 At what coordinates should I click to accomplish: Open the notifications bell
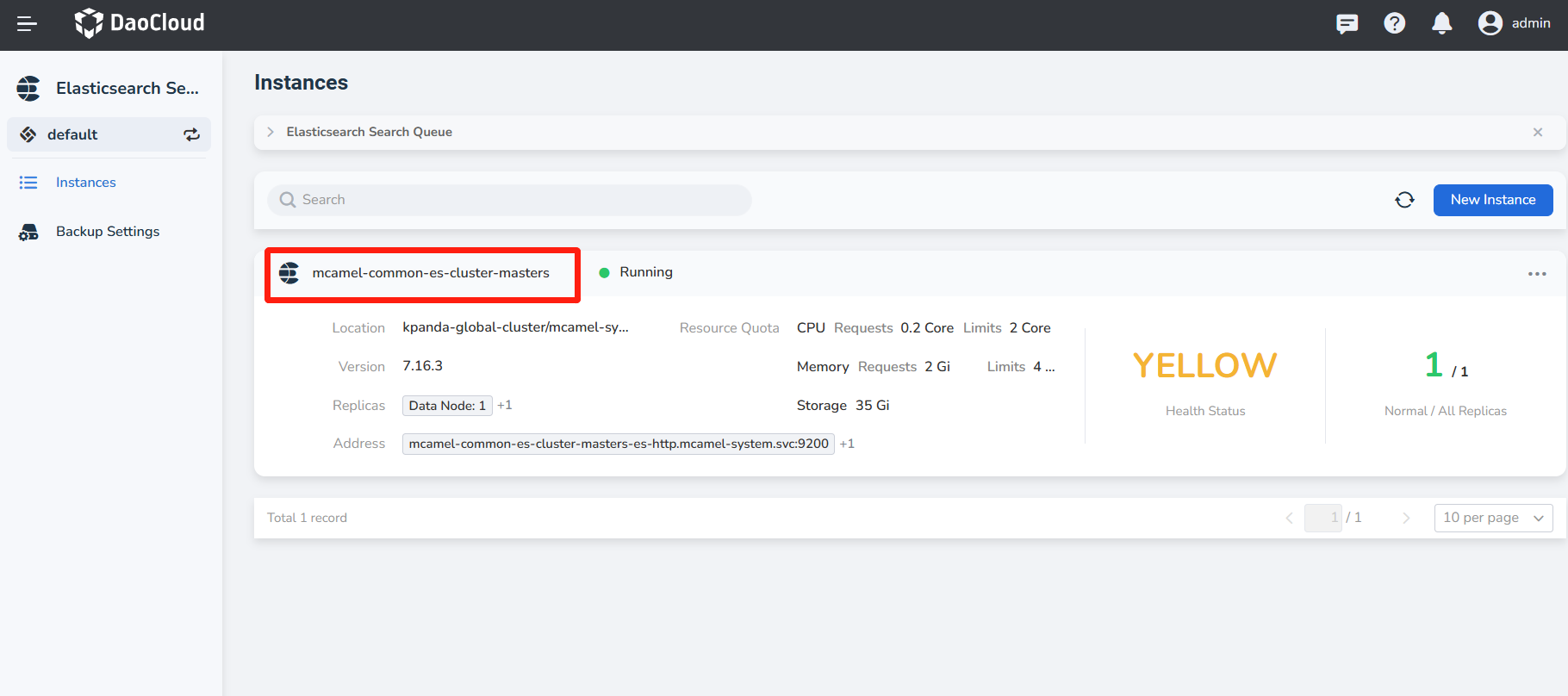[1441, 23]
